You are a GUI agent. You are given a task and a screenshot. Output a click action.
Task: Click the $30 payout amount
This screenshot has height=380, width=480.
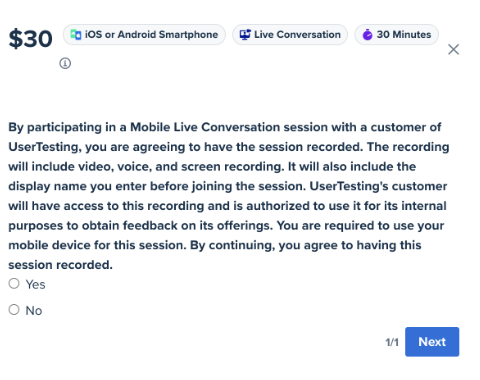click(x=30, y=39)
